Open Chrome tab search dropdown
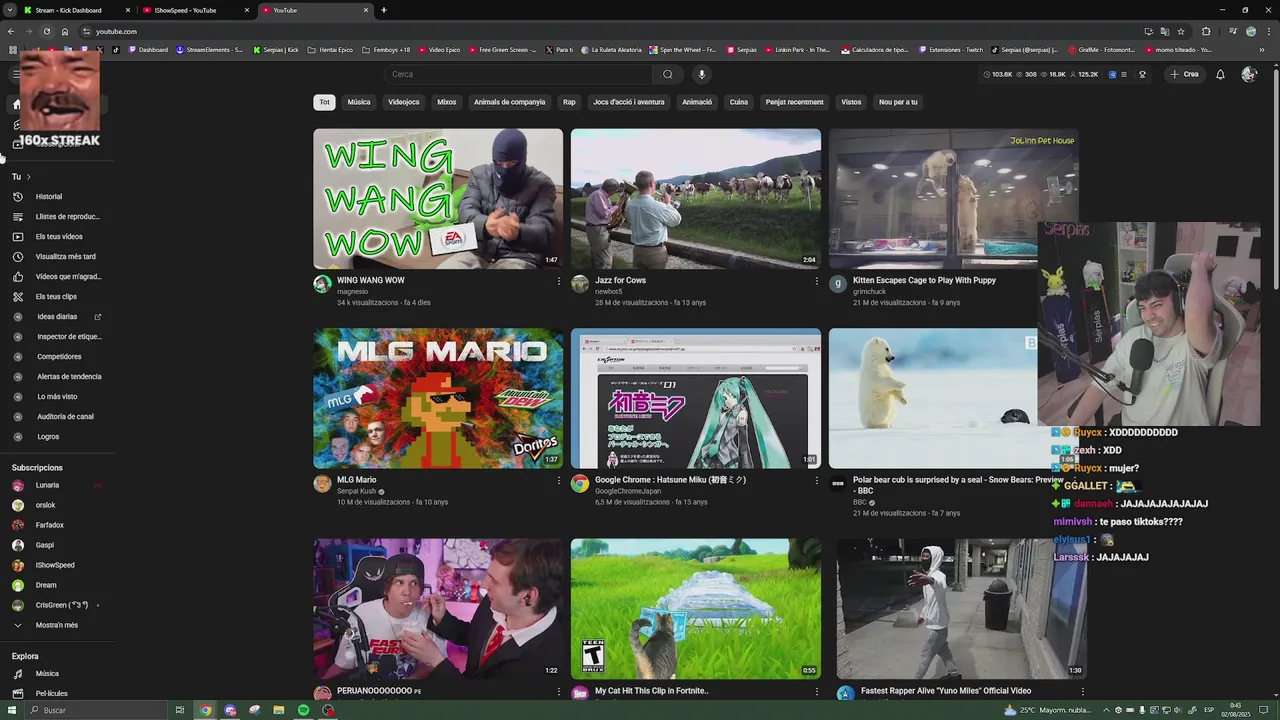 [x=9, y=10]
